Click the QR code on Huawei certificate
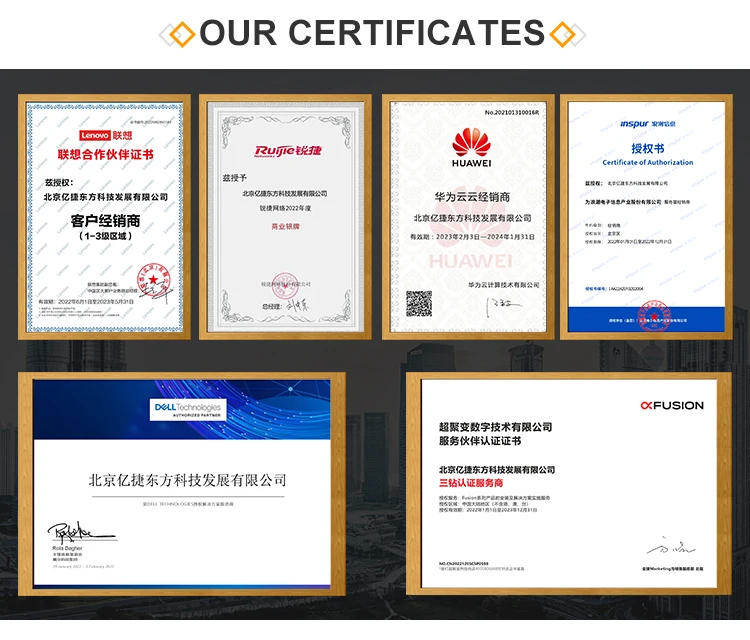The width and height of the screenshot is (750, 640). (419, 303)
